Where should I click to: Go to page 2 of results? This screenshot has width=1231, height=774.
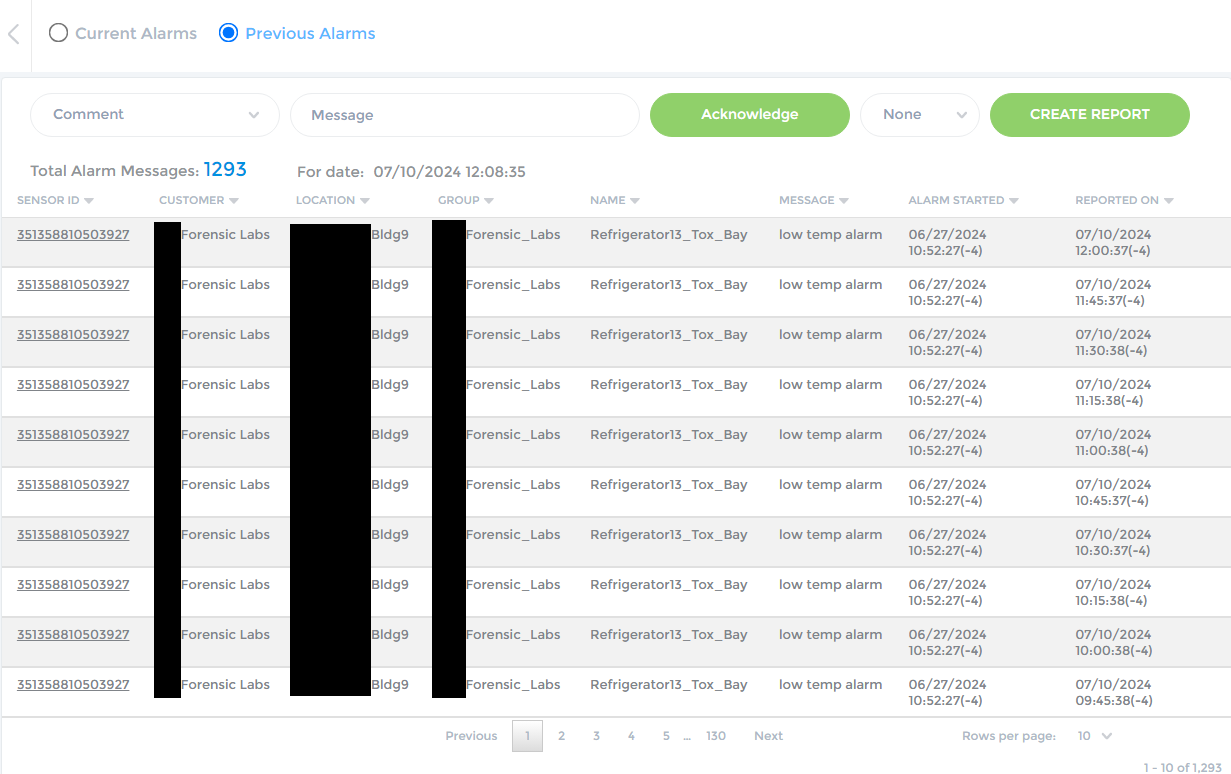point(562,736)
